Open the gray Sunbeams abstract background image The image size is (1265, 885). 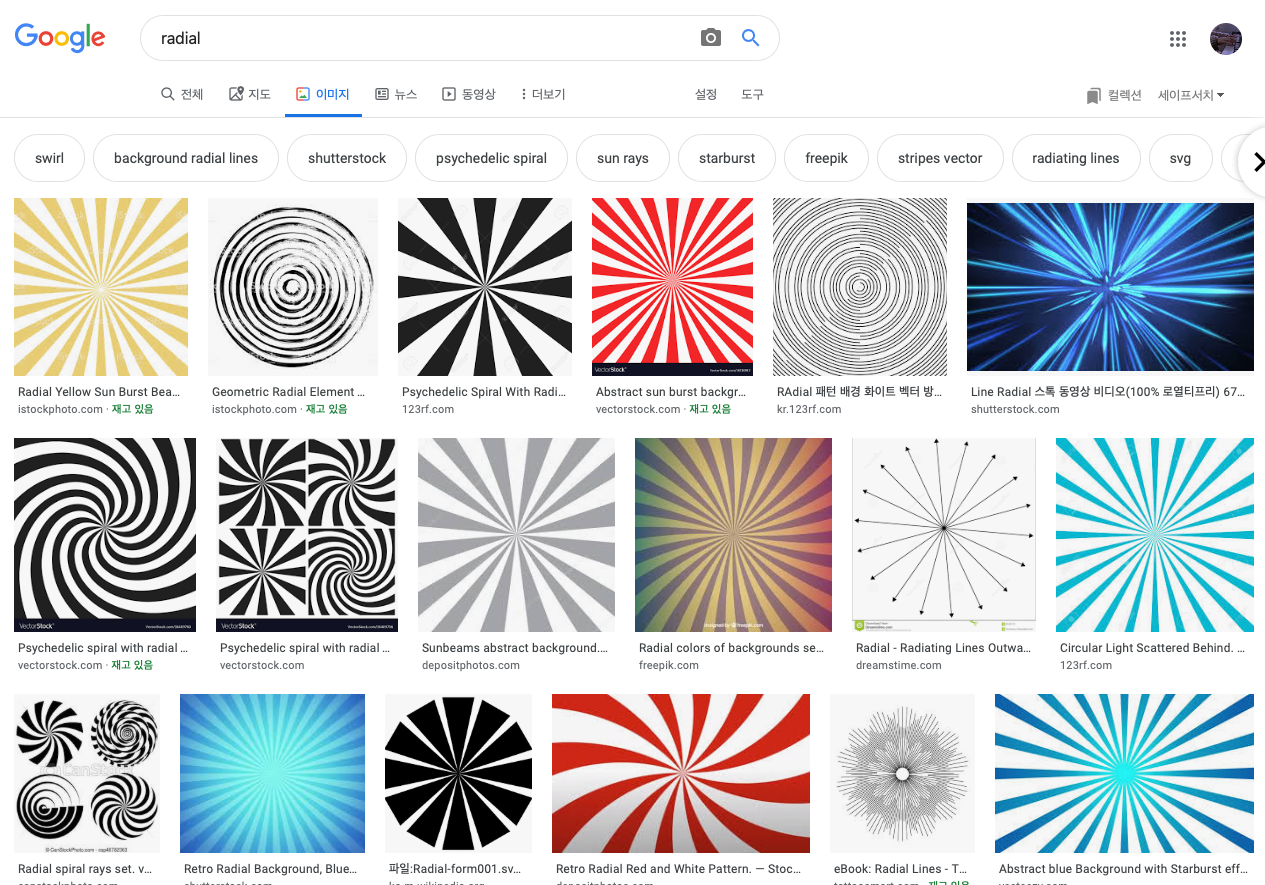coord(516,535)
